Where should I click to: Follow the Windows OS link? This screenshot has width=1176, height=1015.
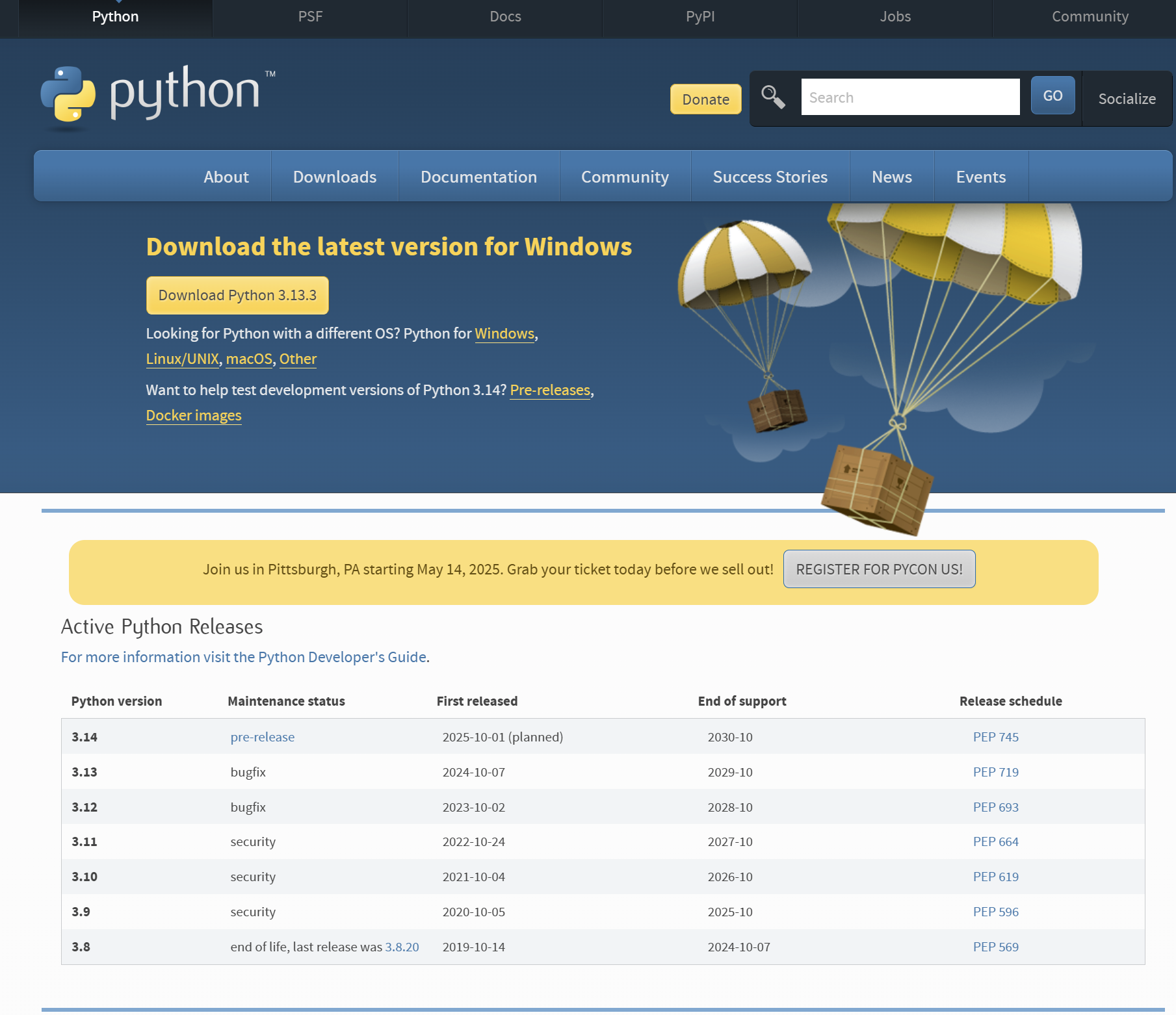click(504, 333)
